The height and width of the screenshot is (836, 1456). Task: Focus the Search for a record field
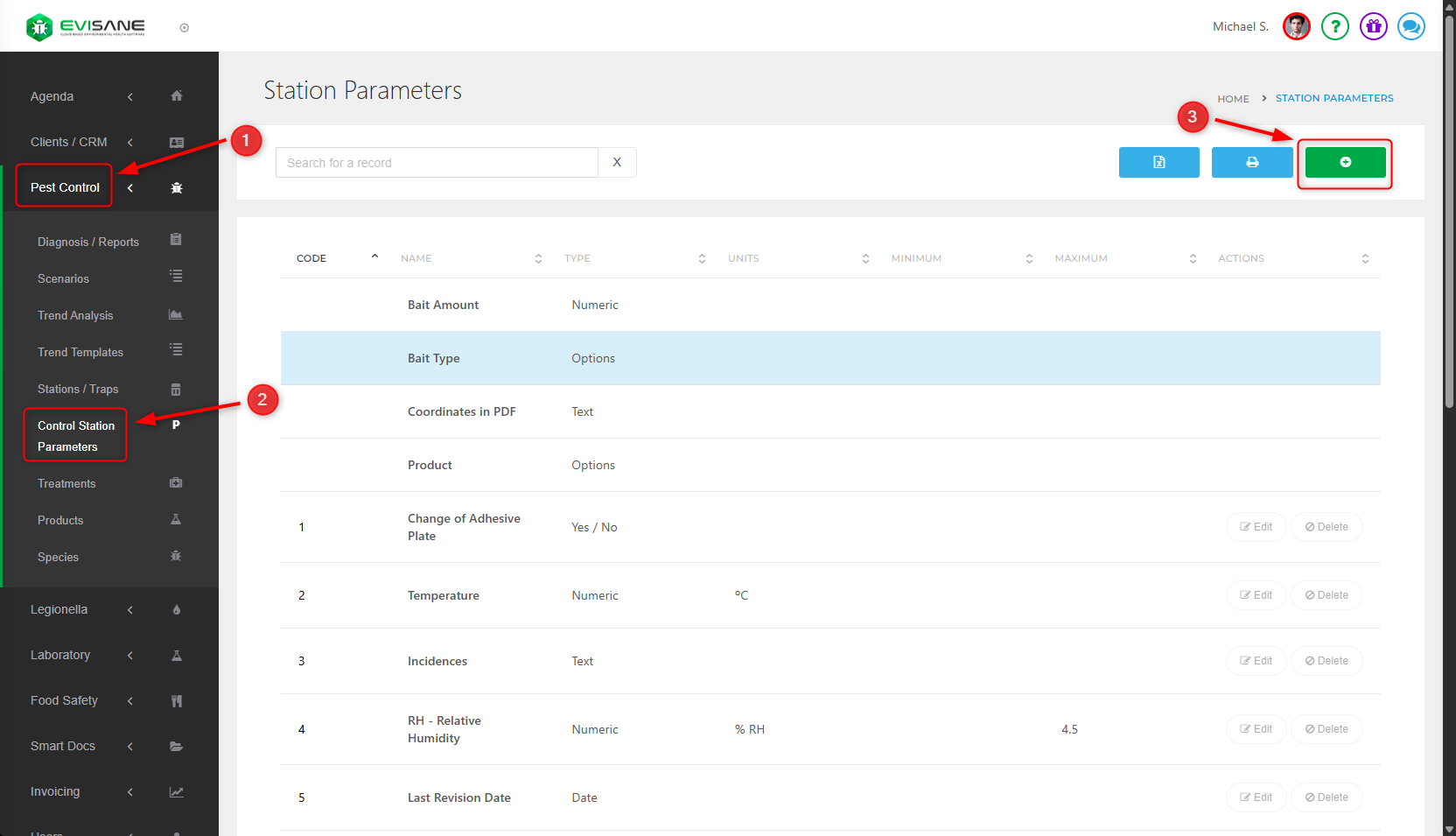437,162
